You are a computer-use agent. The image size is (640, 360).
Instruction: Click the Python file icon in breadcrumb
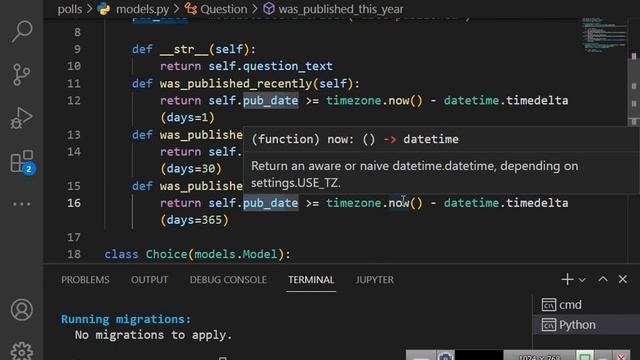coord(104,9)
